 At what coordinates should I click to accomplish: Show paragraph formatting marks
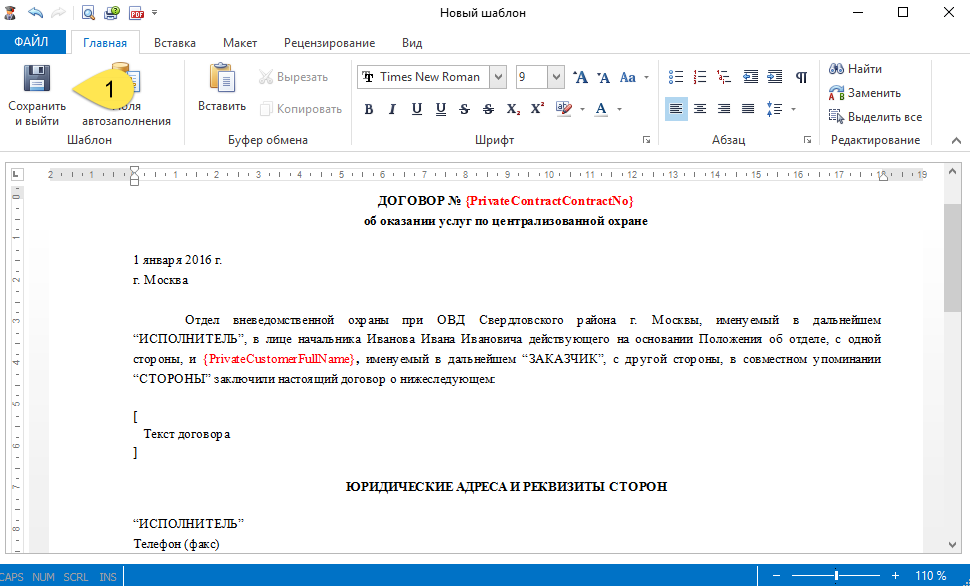[x=801, y=77]
